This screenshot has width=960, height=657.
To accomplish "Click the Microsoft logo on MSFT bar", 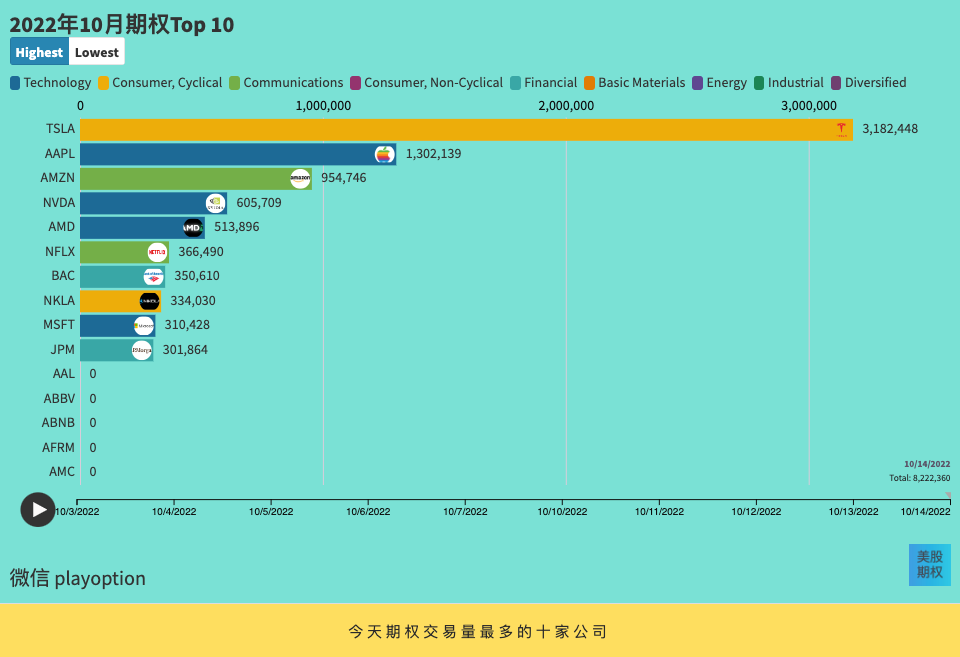I will (x=144, y=325).
